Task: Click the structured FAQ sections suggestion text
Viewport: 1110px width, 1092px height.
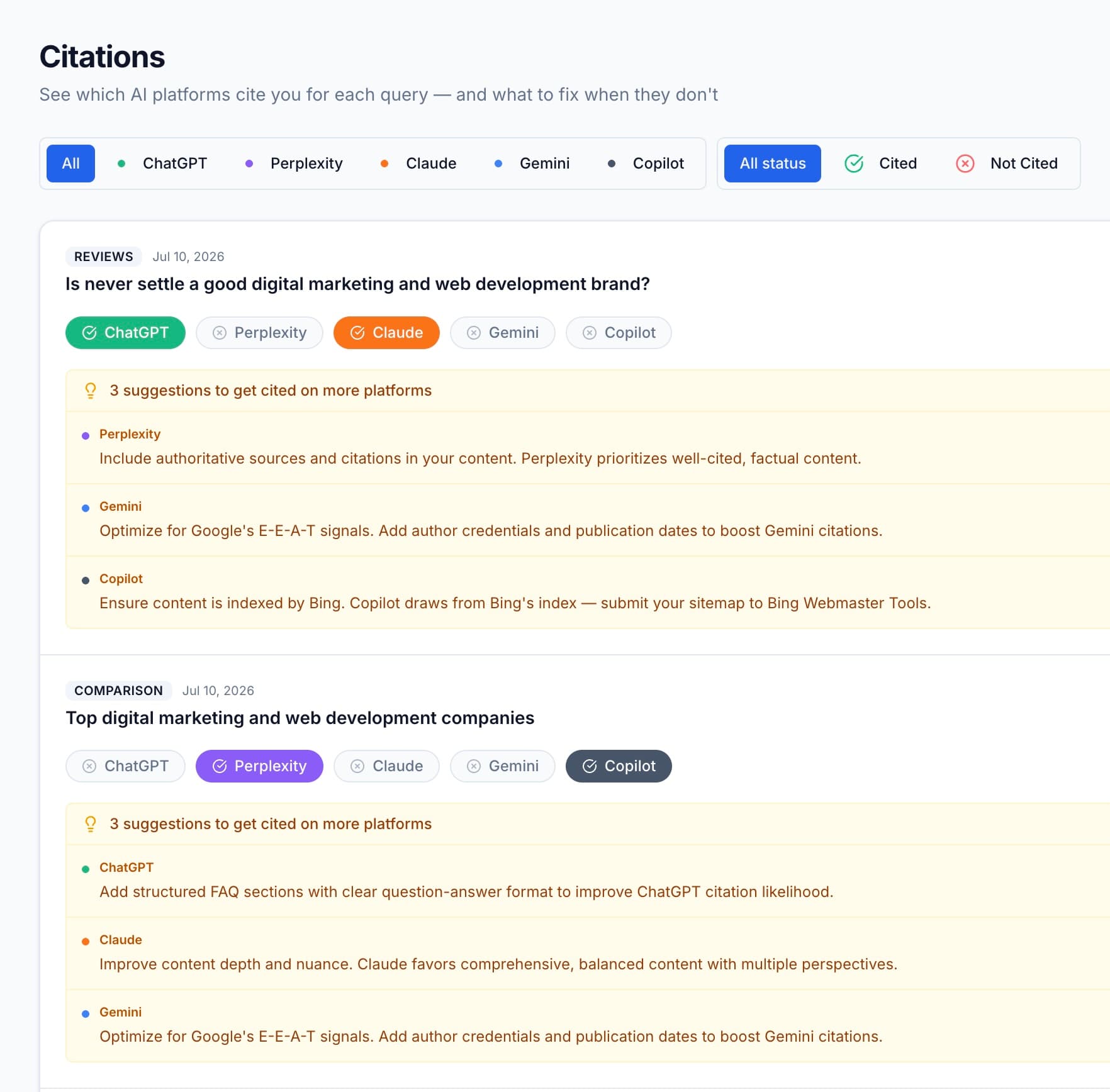Action: [x=466, y=892]
